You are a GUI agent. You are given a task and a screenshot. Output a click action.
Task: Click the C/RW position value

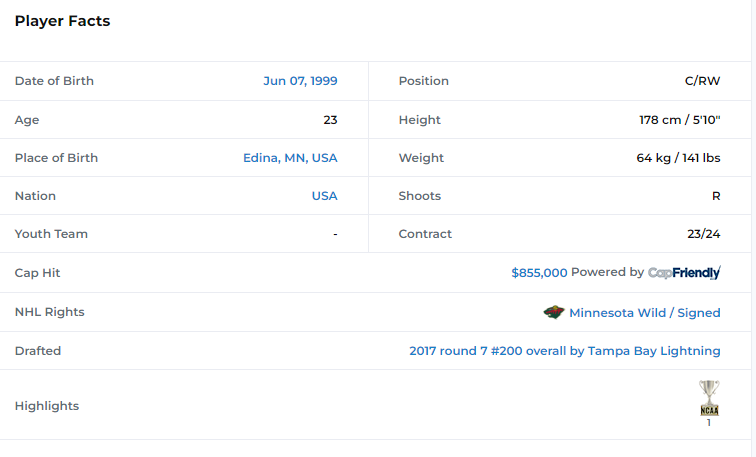(x=700, y=81)
